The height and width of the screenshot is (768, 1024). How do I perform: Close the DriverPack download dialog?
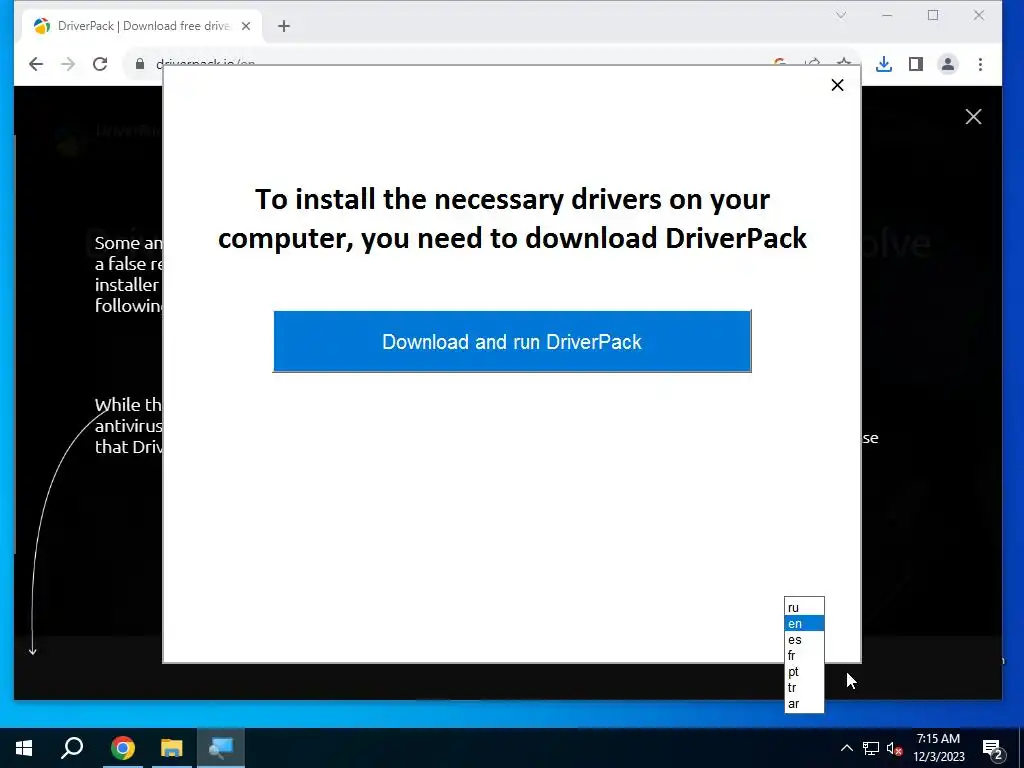pyautogui.click(x=837, y=85)
